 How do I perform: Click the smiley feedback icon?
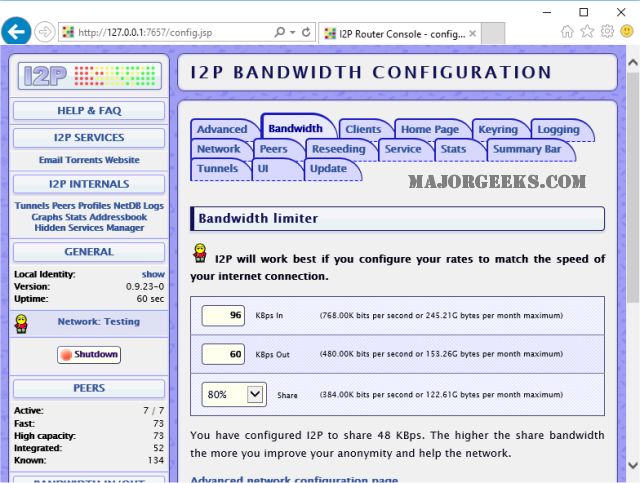click(x=627, y=31)
